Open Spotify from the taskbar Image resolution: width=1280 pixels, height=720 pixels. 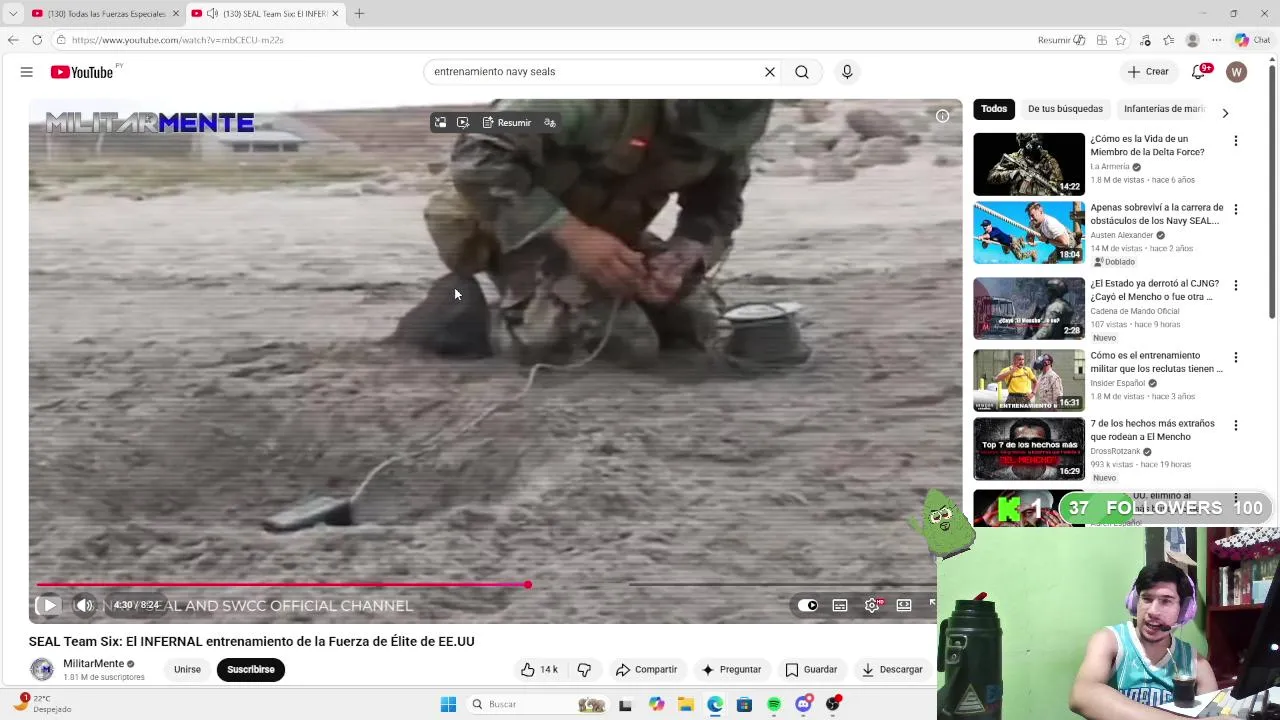click(x=774, y=704)
